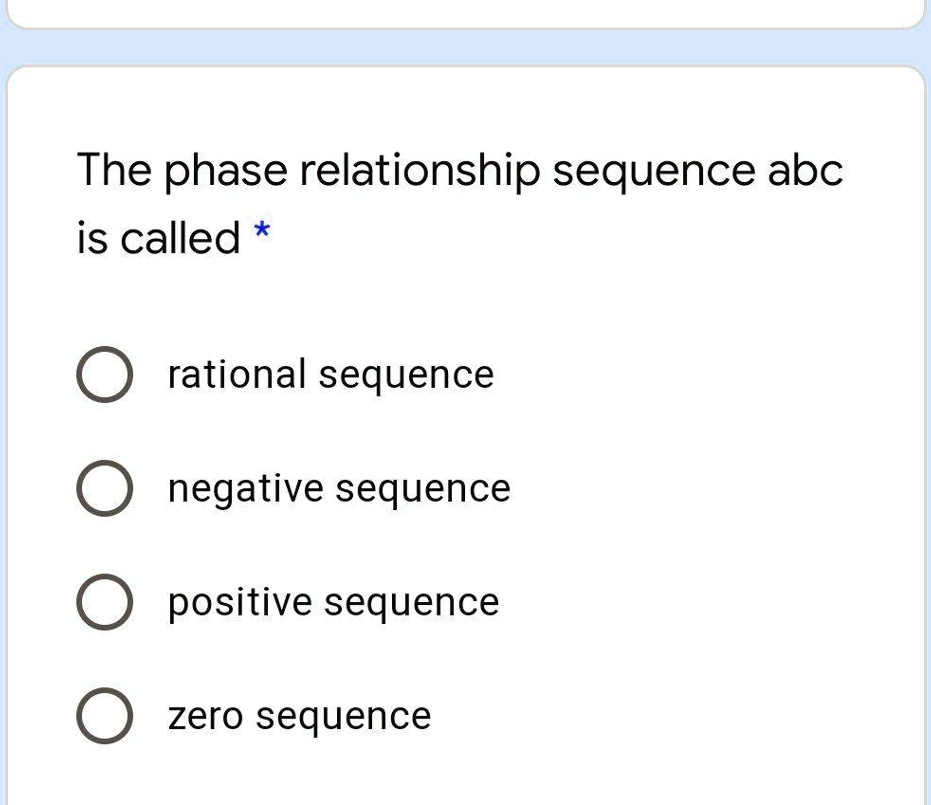Screen dimensions: 931x805
Task: Click the word 'negative' in the second option
Action: click(246, 490)
